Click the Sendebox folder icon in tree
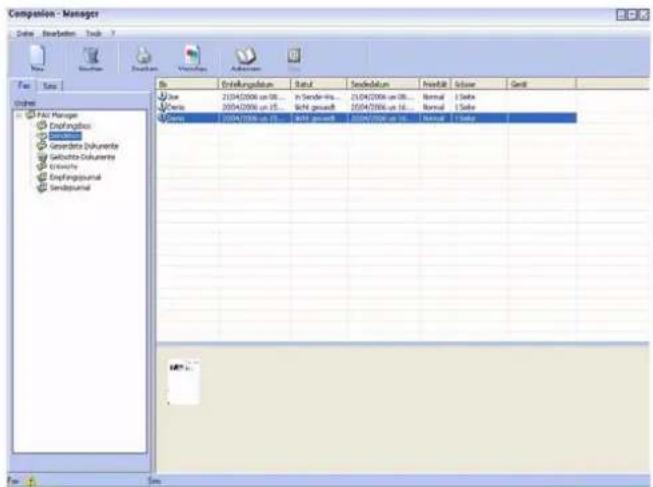Image resolution: width=653 pixels, height=487 pixels. coord(42,135)
